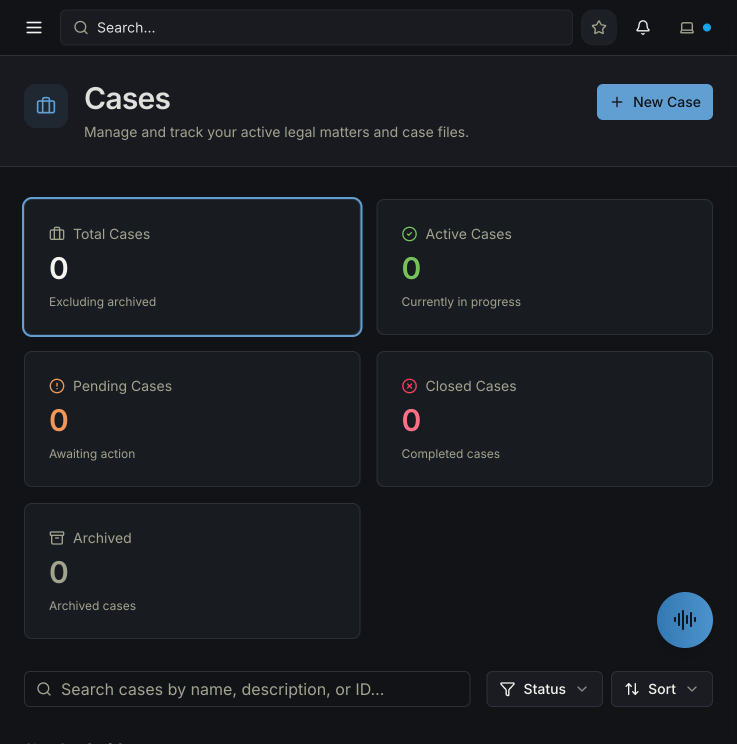Filter by the Pending Cases card
Image resolution: width=737 pixels, height=744 pixels.
192,419
